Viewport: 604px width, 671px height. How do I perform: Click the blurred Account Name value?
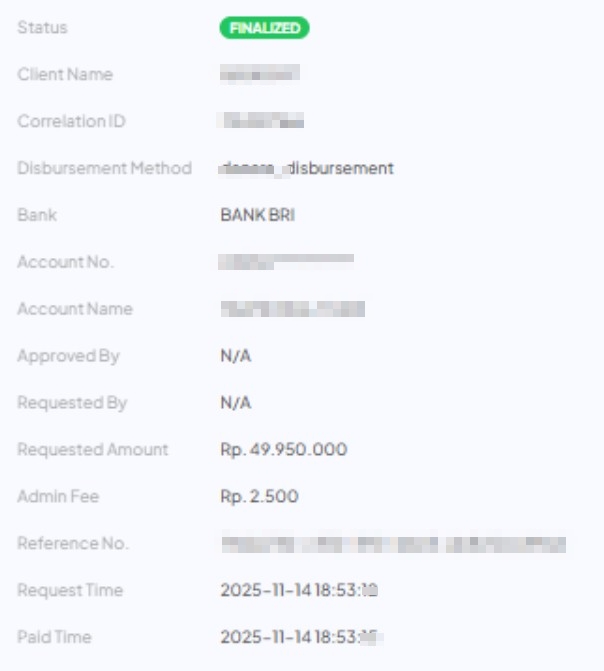pyautogui.click(x=292, y=309)
